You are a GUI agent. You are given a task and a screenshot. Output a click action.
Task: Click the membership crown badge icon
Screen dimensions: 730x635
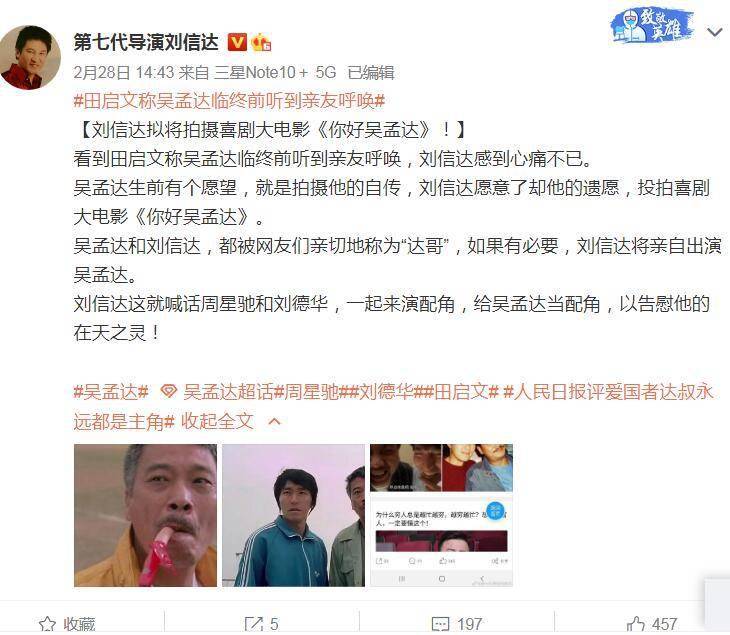(x=261, y=43)
